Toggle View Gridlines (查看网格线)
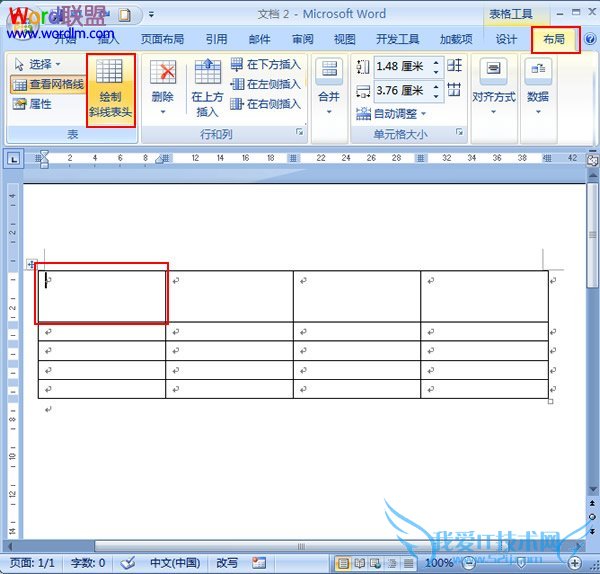Screen dimensions: 600x574 pyautogui.click(x=48, y=85)
